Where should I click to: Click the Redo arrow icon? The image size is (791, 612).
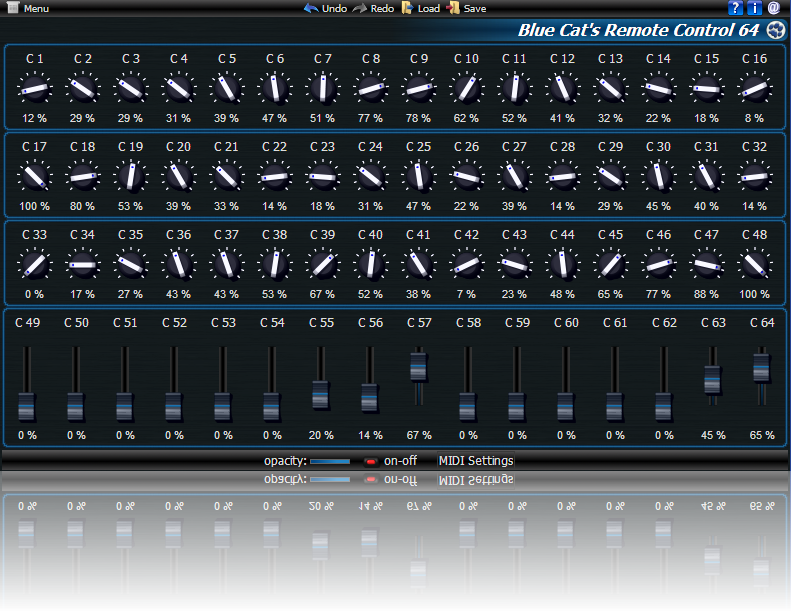[359, 8]
